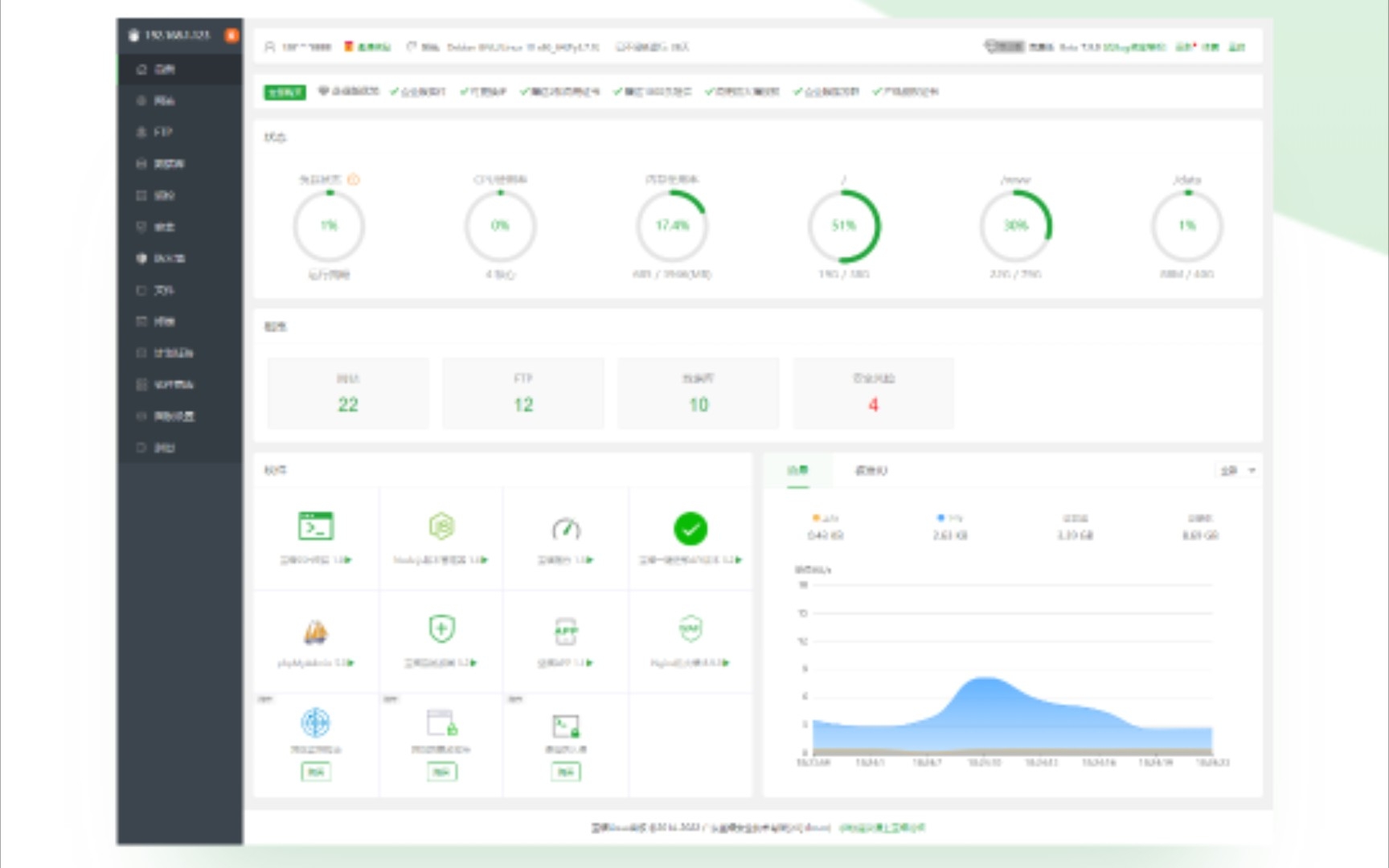Click the Monitoring icon in the sidebar
The width and height of the screenshot is (1389, 868).
click(141, 195)
